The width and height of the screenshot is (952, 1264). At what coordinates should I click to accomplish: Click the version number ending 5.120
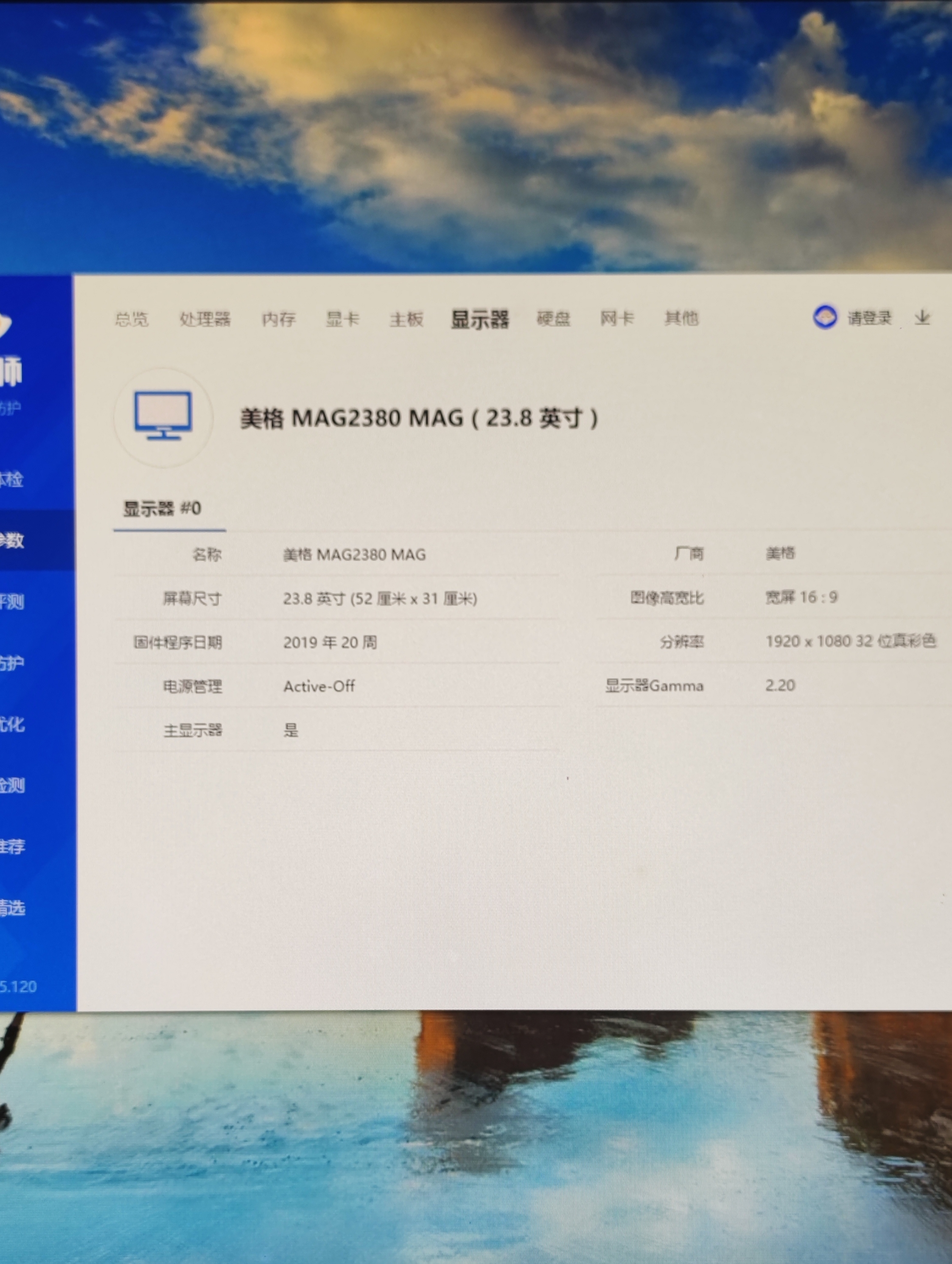[x=18, y=987]
